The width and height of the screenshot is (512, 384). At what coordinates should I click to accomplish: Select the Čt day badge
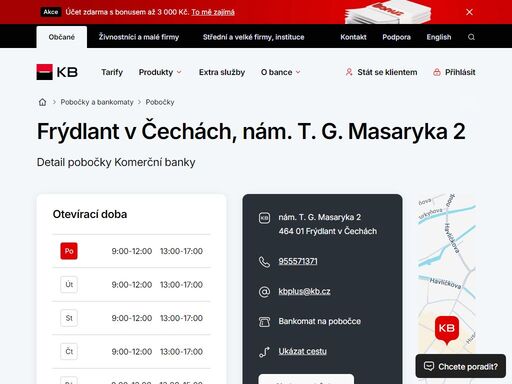pos(69,351)
